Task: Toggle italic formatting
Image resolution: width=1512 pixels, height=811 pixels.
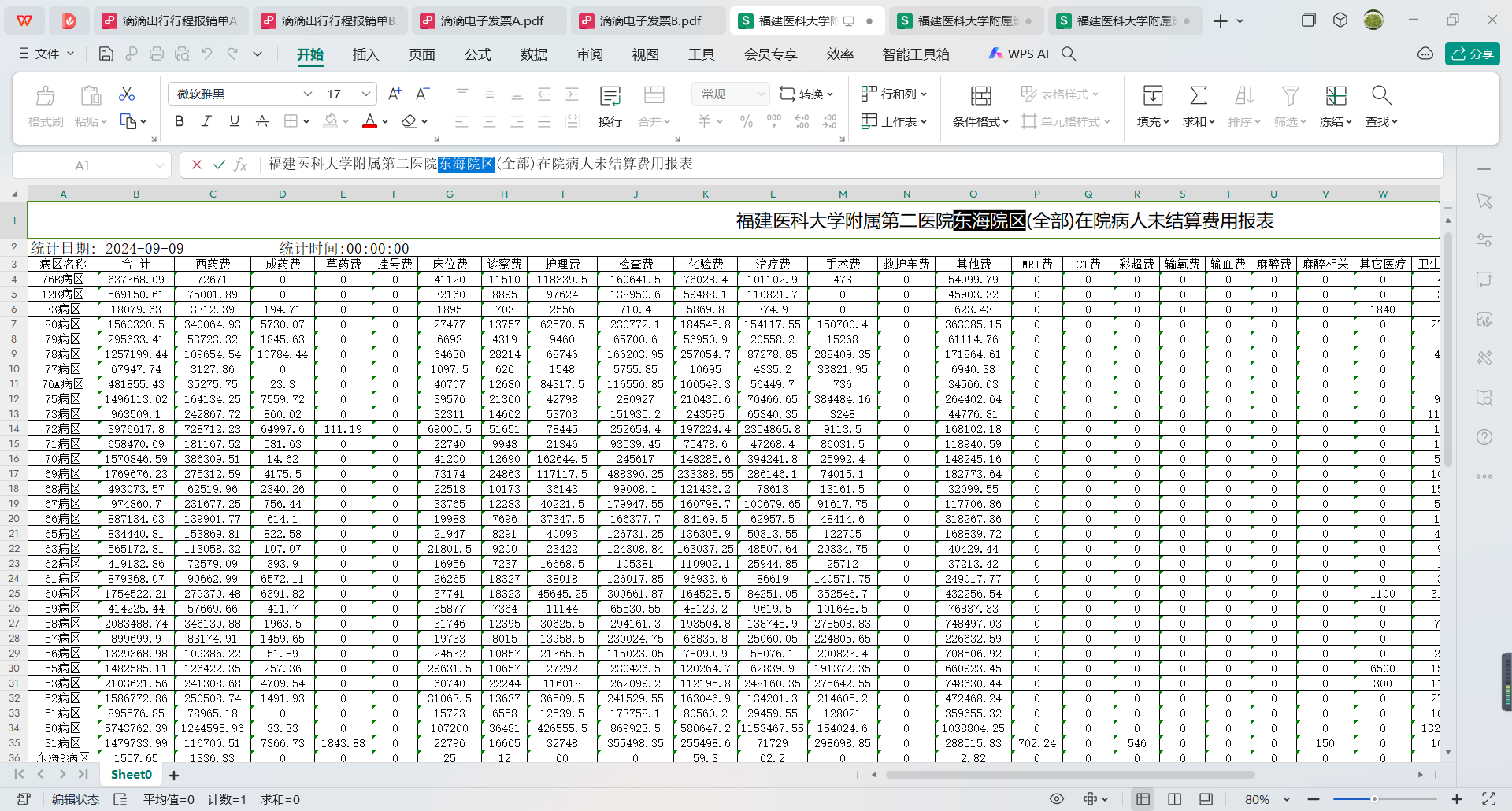Action: pos(206,121)
